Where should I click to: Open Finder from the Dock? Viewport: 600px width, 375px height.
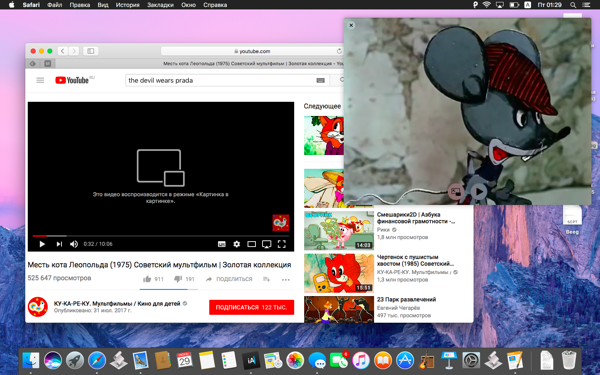coord(31,360)
